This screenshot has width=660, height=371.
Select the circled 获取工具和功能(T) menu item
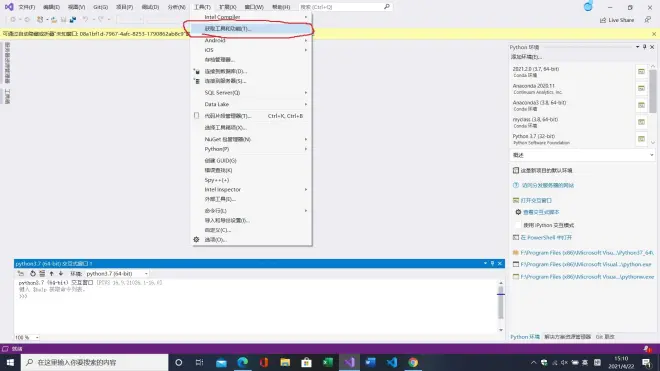pyautogui.click(x=252, y=29)
